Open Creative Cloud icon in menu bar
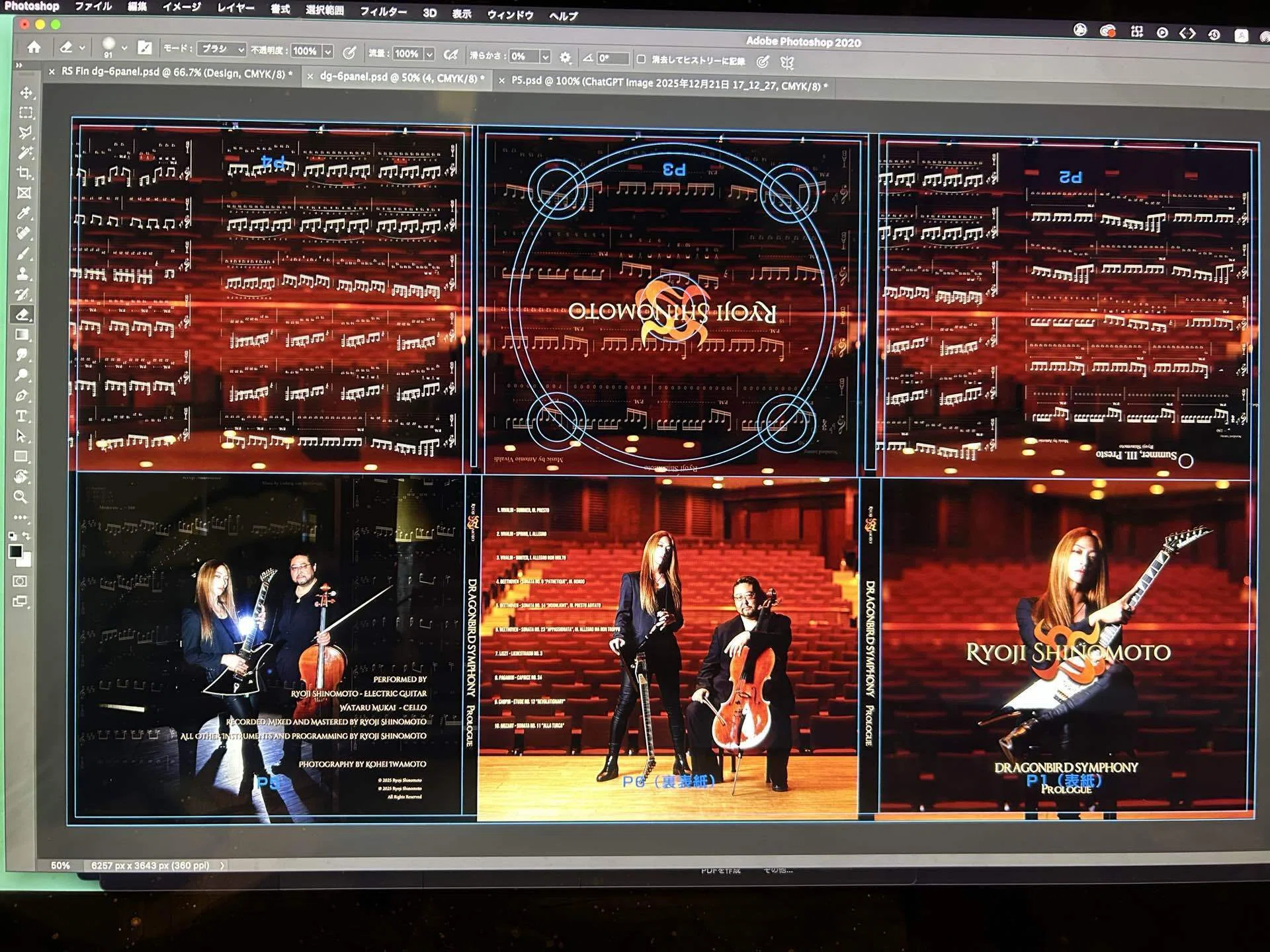 point(1107,30)
